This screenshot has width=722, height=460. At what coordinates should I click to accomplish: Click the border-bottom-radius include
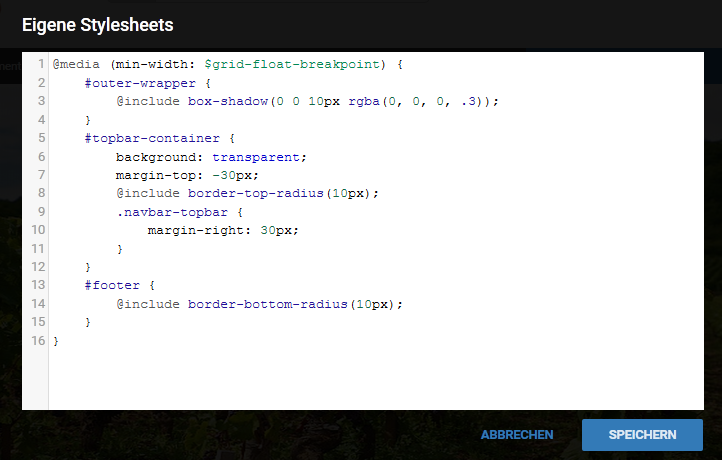tap(270, 304)
